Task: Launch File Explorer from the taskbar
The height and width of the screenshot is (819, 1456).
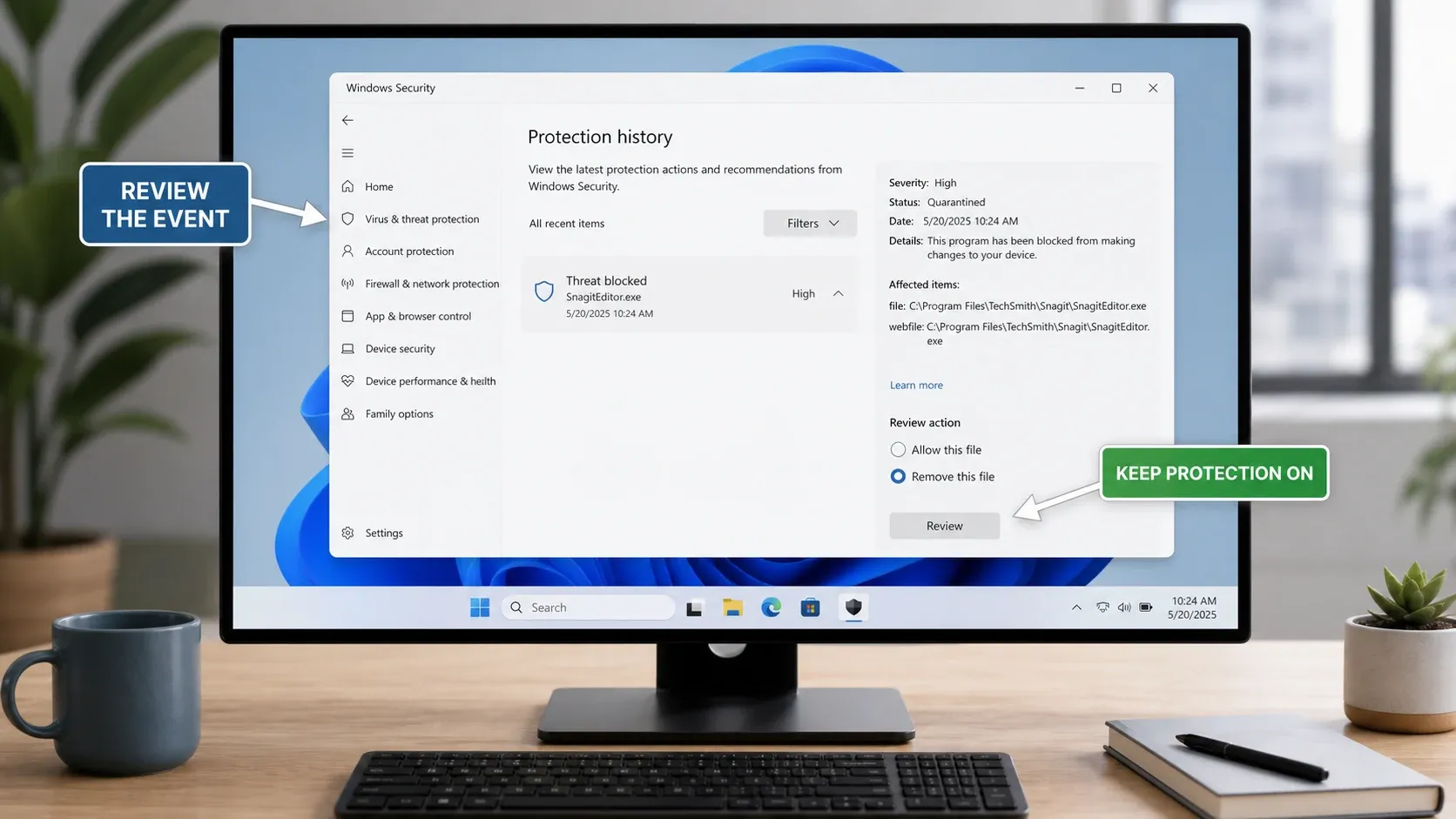Action: 732,608
